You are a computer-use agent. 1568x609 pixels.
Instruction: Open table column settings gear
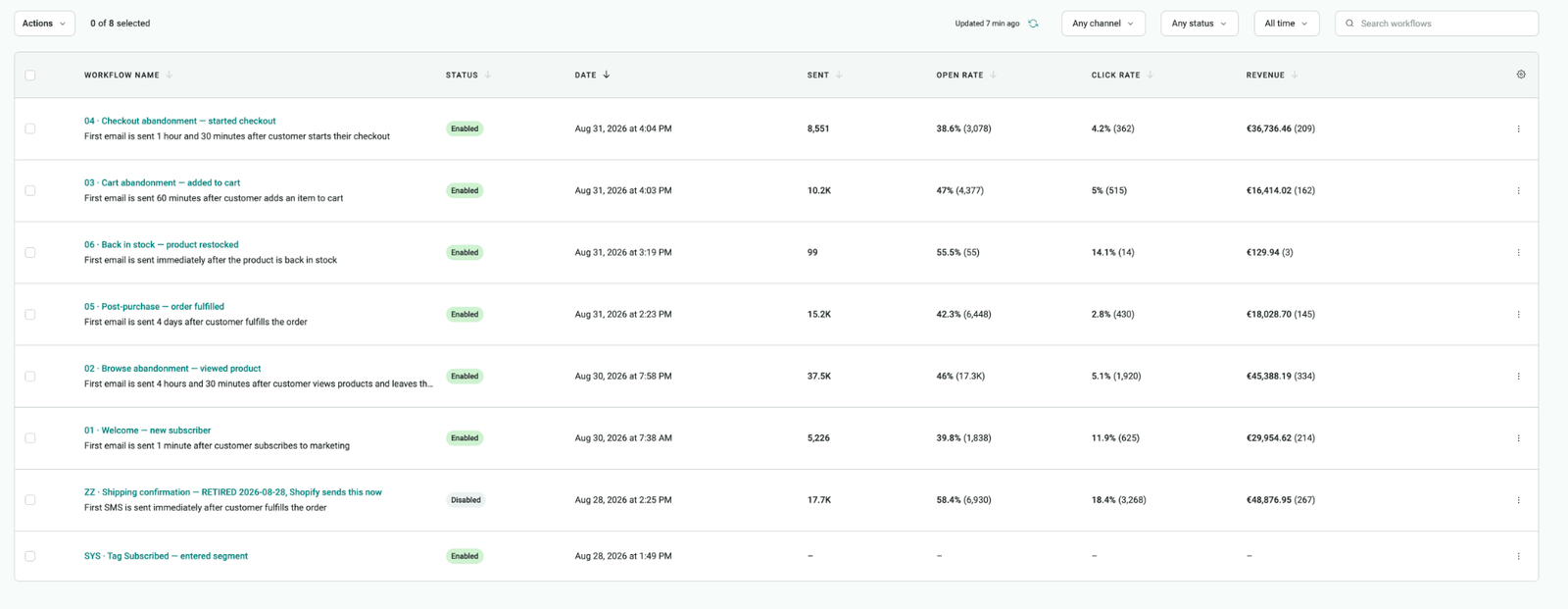pyautogui.click(x=1521, y=75)
